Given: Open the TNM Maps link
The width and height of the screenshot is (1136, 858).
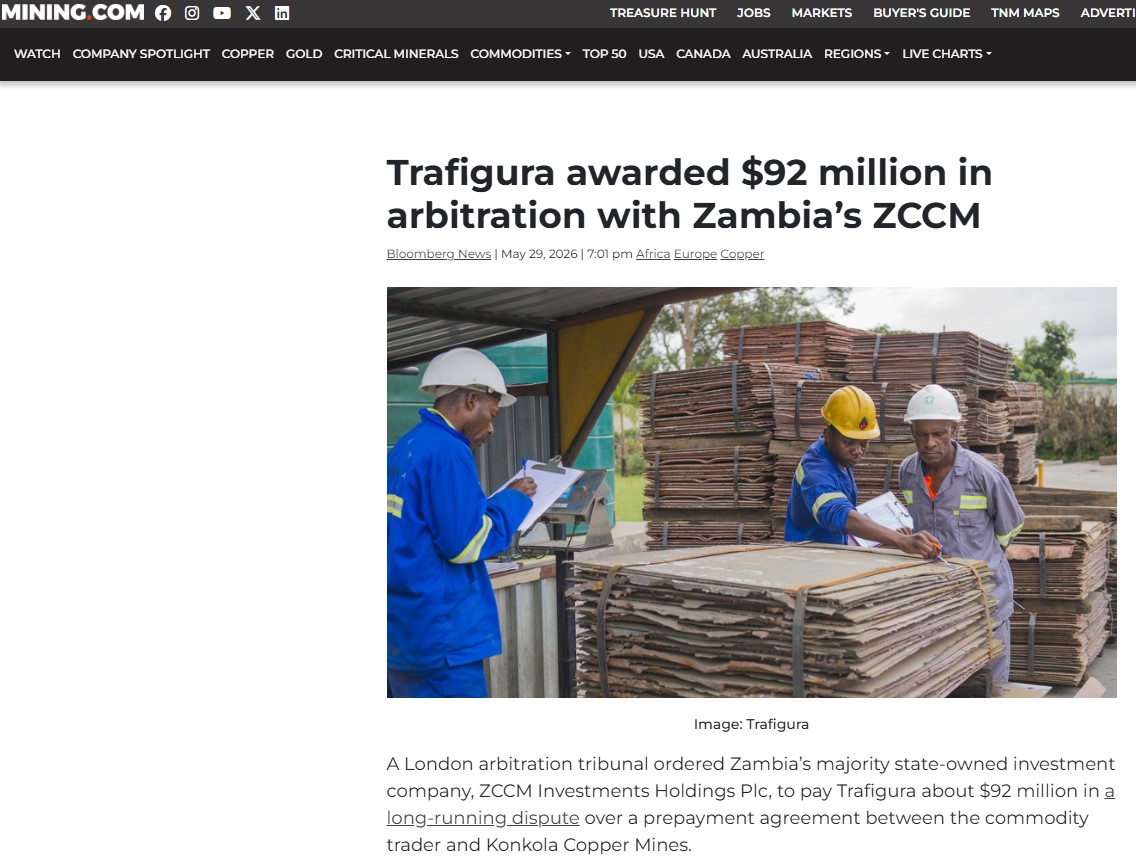Looking at the screenshot, I should coord(1025,13).
